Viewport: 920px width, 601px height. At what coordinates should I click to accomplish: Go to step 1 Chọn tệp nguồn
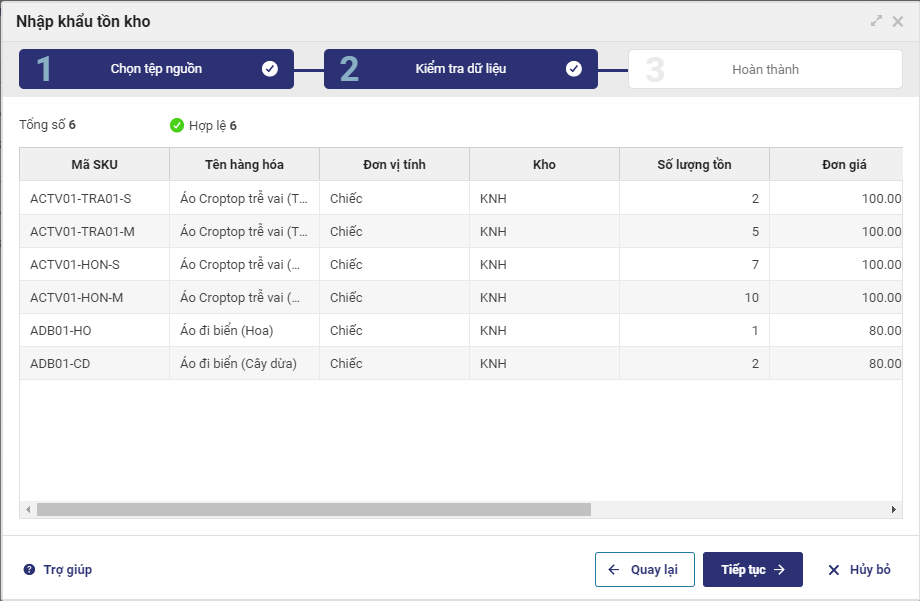(156, 69)
